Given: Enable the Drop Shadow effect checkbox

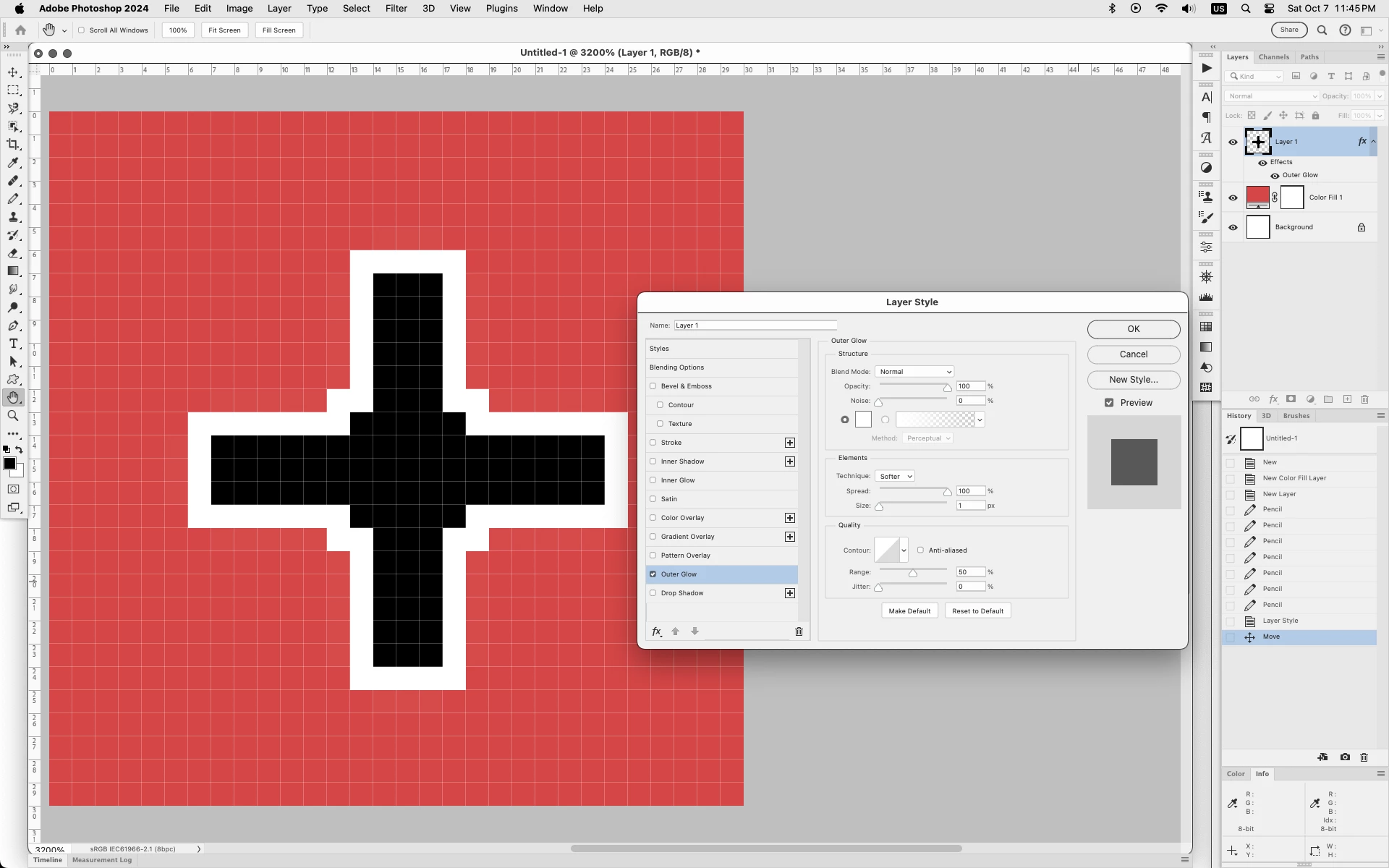Looking at the screenshot, I should coord(653,593).
